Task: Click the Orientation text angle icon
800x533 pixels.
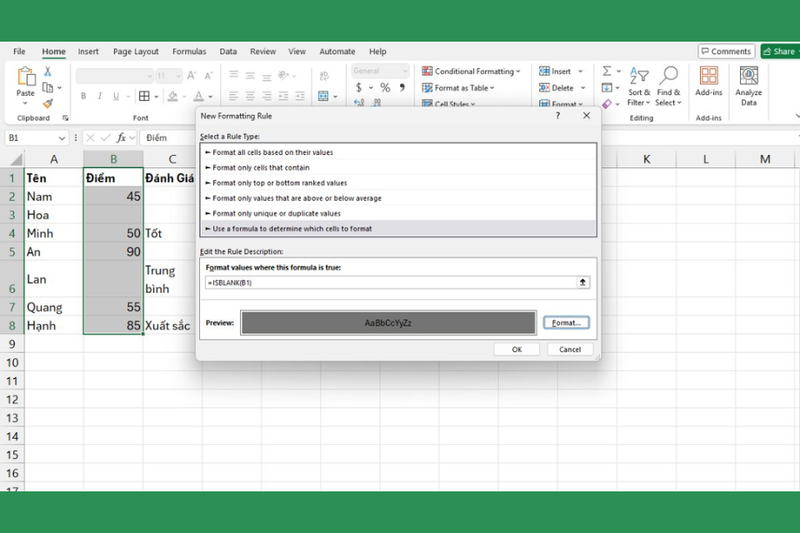Action: (x=284, y=75)
